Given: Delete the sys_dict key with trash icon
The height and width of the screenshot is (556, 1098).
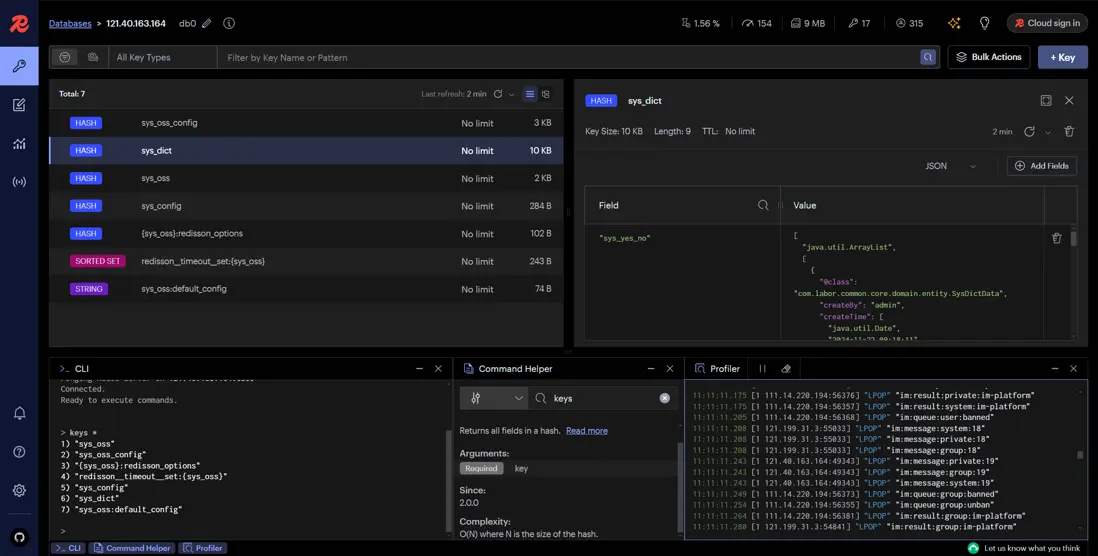Looking at the screenshot, I should point(1069,132).
